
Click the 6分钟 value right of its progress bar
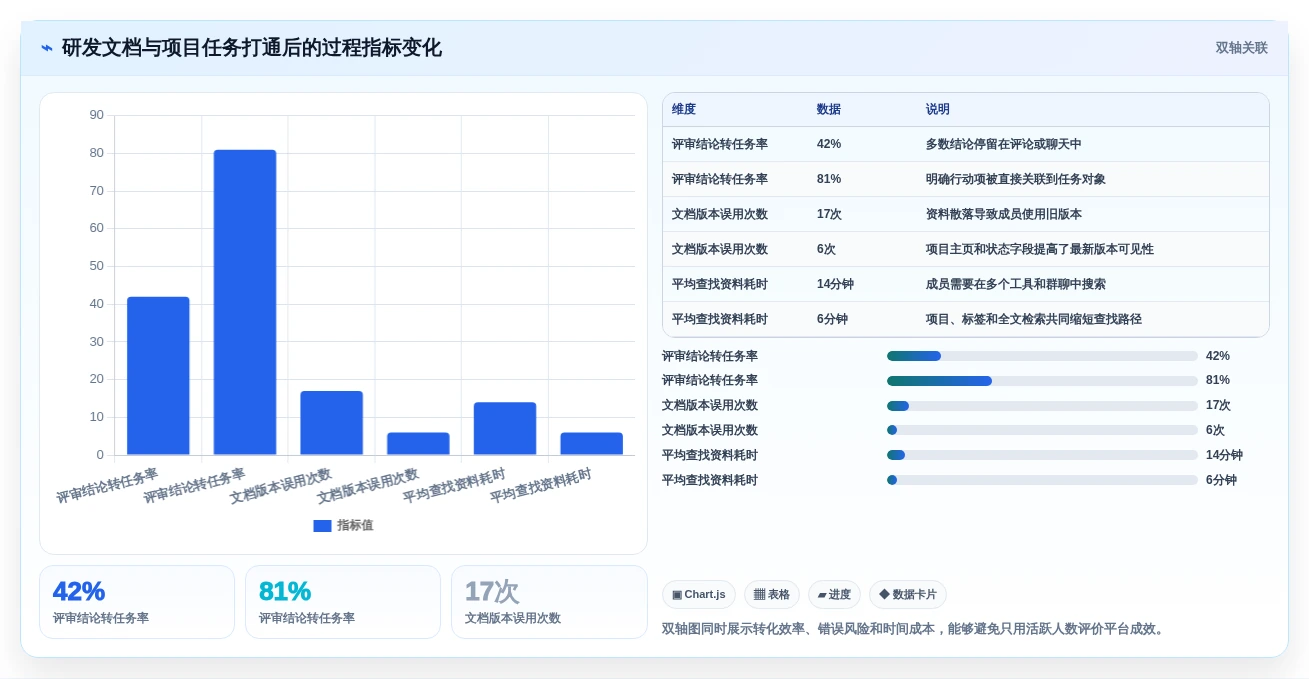1221,480
